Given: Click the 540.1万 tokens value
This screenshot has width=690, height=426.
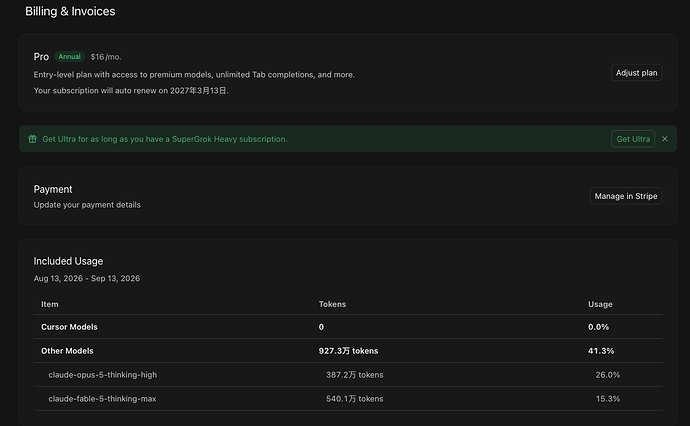Looking at the screenshot, I should pos(355,399).
